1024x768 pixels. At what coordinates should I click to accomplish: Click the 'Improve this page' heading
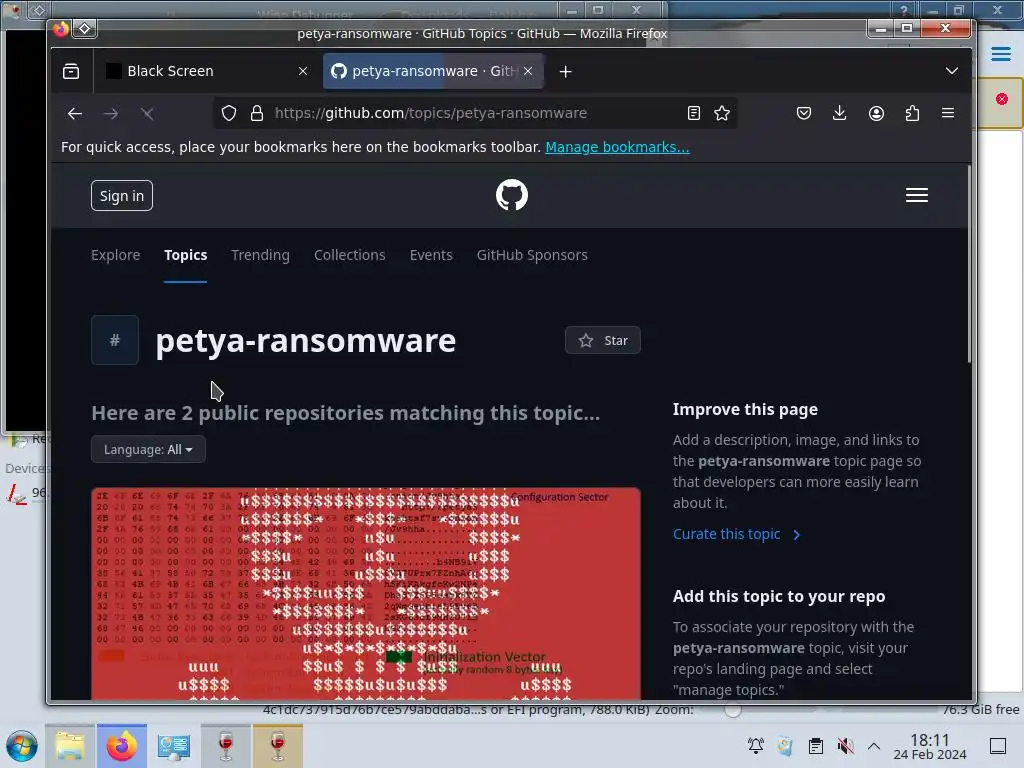coord(745,409)
